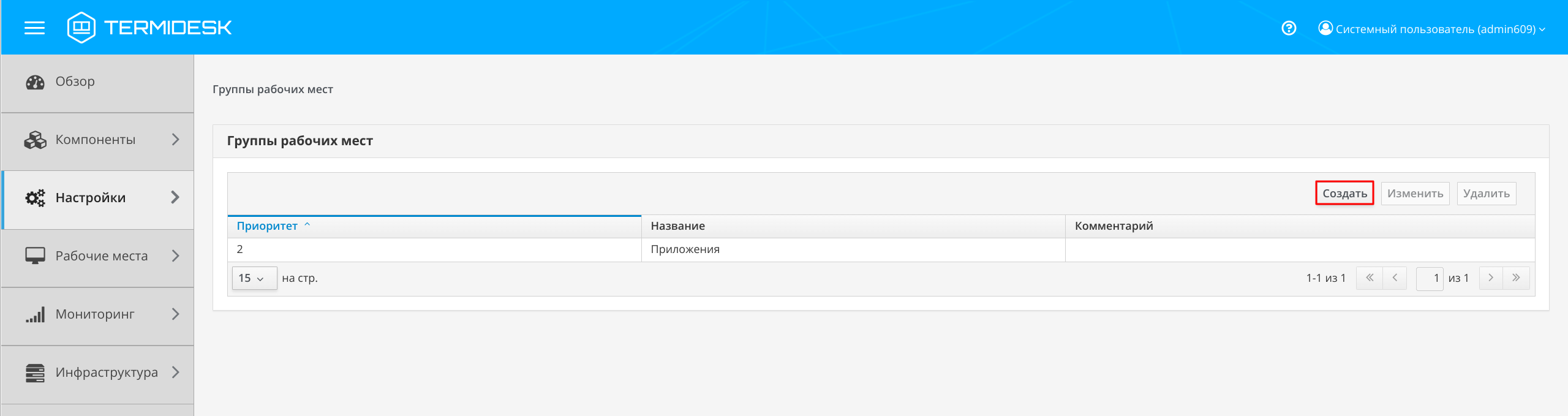Click the Компоненты cubes icon
Viewport: 1568px width, 416px height.
pos(35,140)
